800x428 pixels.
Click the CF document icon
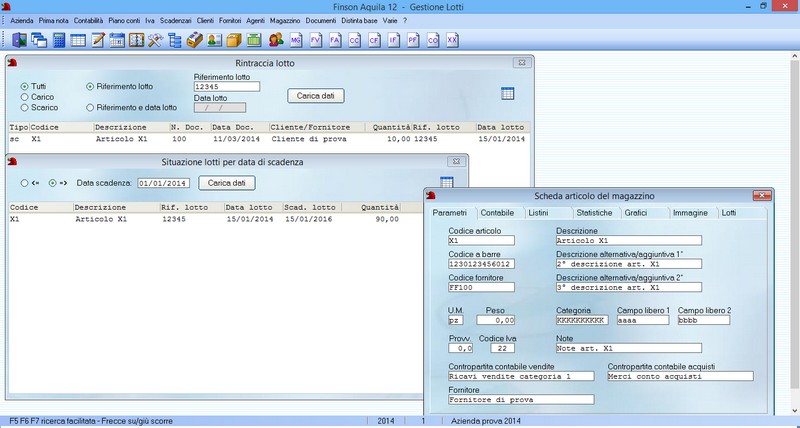tap(374, 40)
